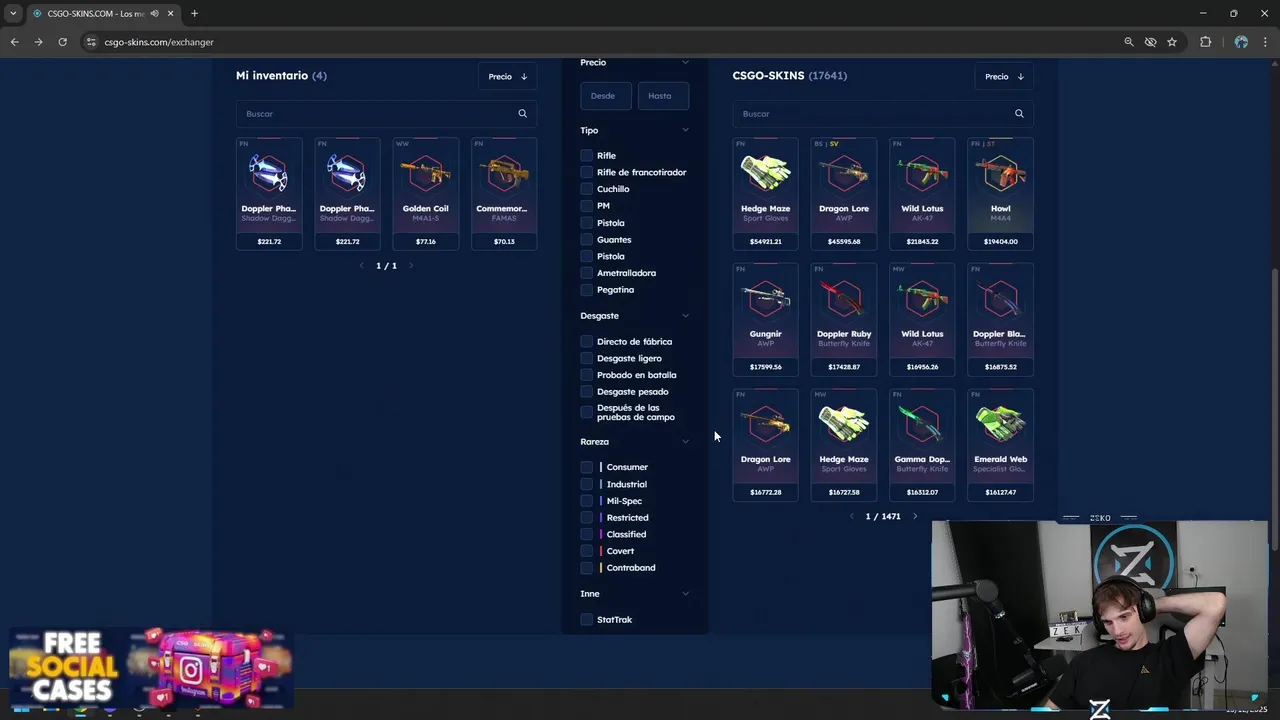Open the site information icon in address bar
Viewport: 1280px width, 720px height.
pyautogui.click(x=91, y=42)
